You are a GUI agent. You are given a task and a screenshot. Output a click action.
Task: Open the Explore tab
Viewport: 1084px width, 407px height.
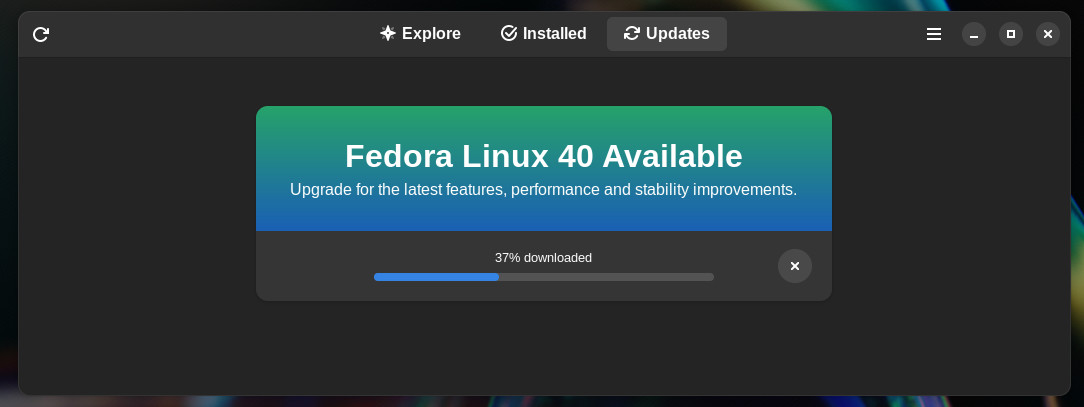(x=420, y=34)
